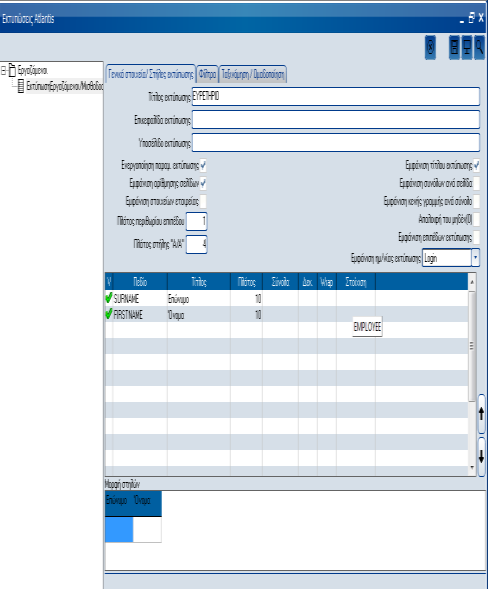Click the Τίτλος εκτύπωσης field containing ΕΥΡΕΤΗΡΙΟ
Image resolution: width=488 pixels, height=589 pixels.
pyautogui.click(x=336, y=97)
